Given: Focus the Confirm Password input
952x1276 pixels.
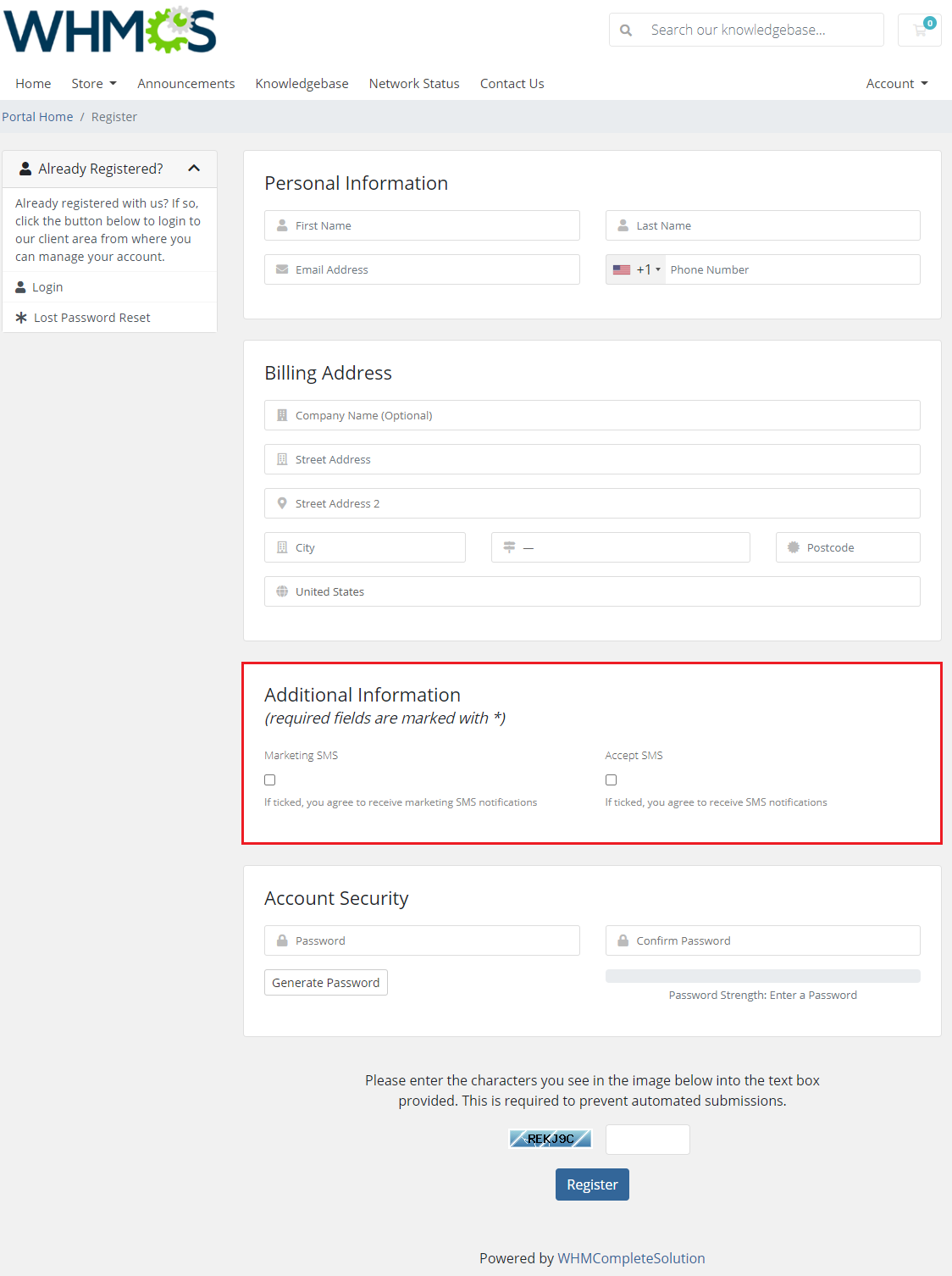Looking at the screenshot, I should pyautogui.click(x=763, y=940).
